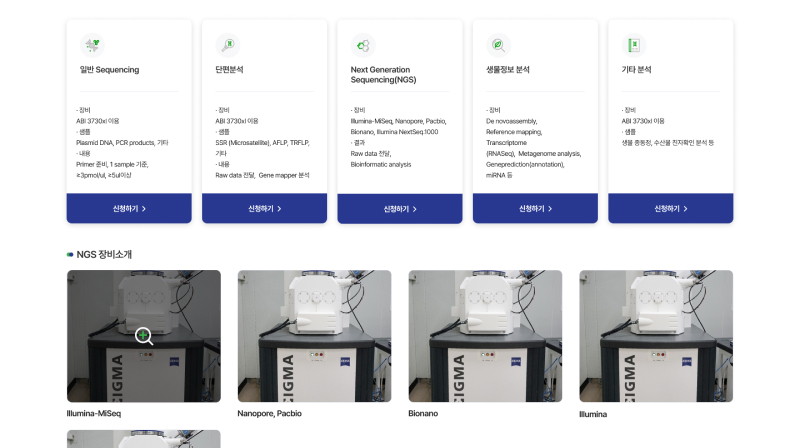
Task: Click the 생물정보 분석 leaf search icon
Action: tap(498, 45)
